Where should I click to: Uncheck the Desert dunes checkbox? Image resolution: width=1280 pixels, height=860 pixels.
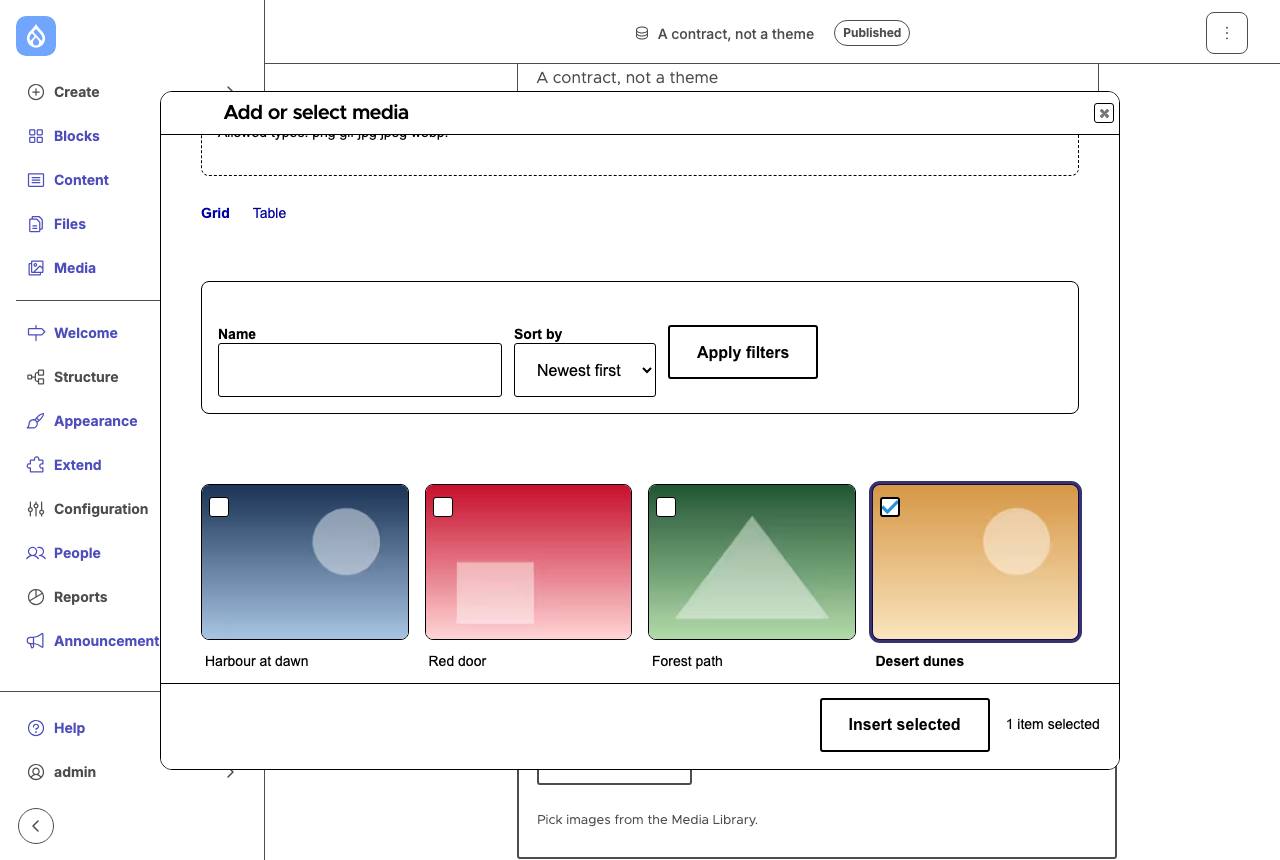[890, 507]
